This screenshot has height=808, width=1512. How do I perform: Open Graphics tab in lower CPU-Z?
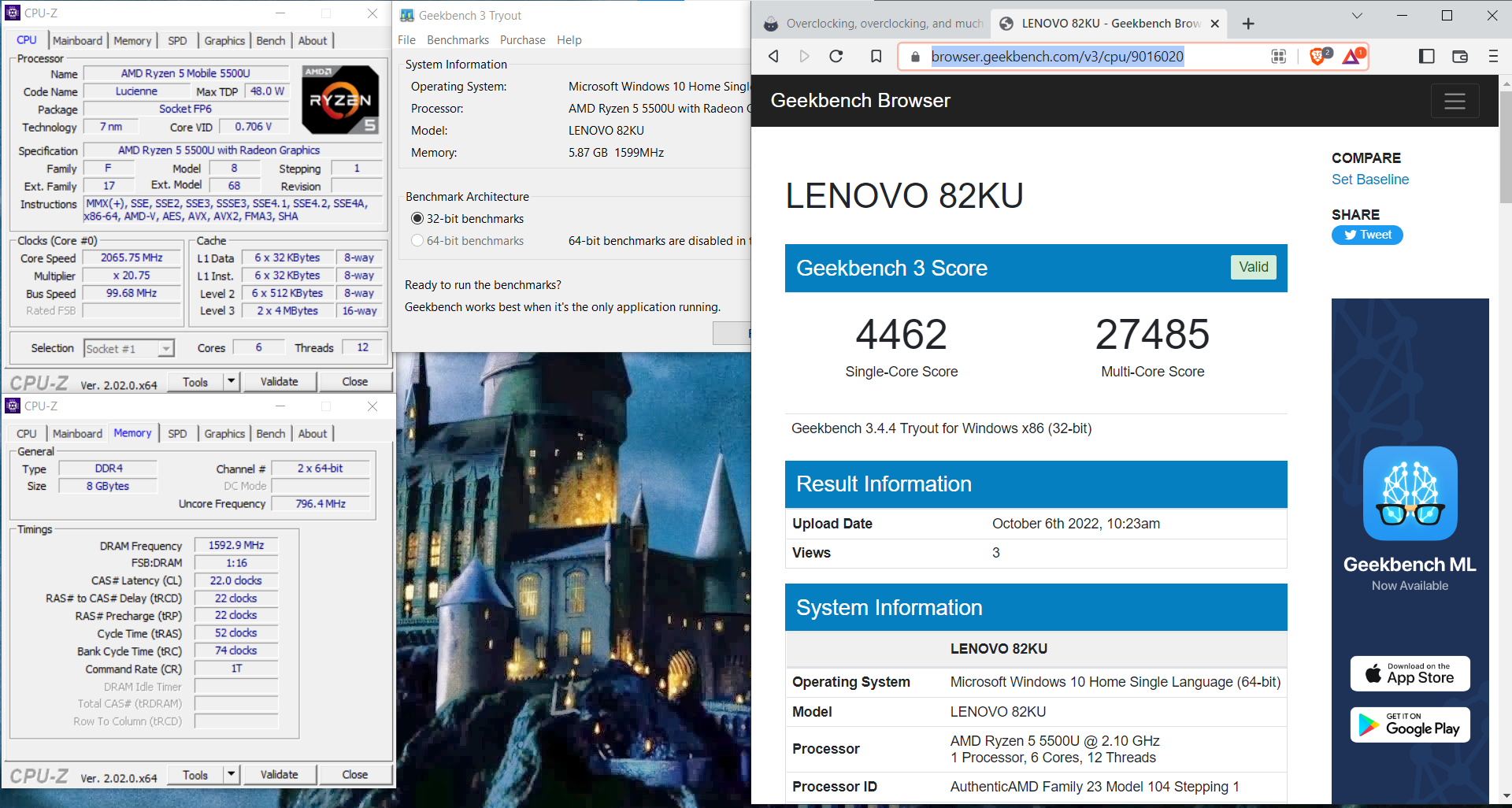[x=224, y=434]
